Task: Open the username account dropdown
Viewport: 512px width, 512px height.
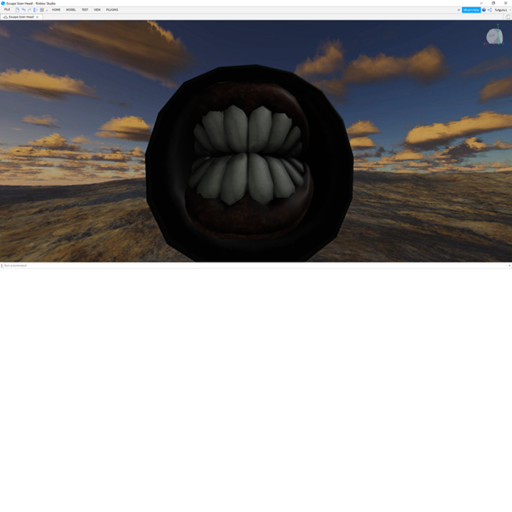Action: pos(502,10)
